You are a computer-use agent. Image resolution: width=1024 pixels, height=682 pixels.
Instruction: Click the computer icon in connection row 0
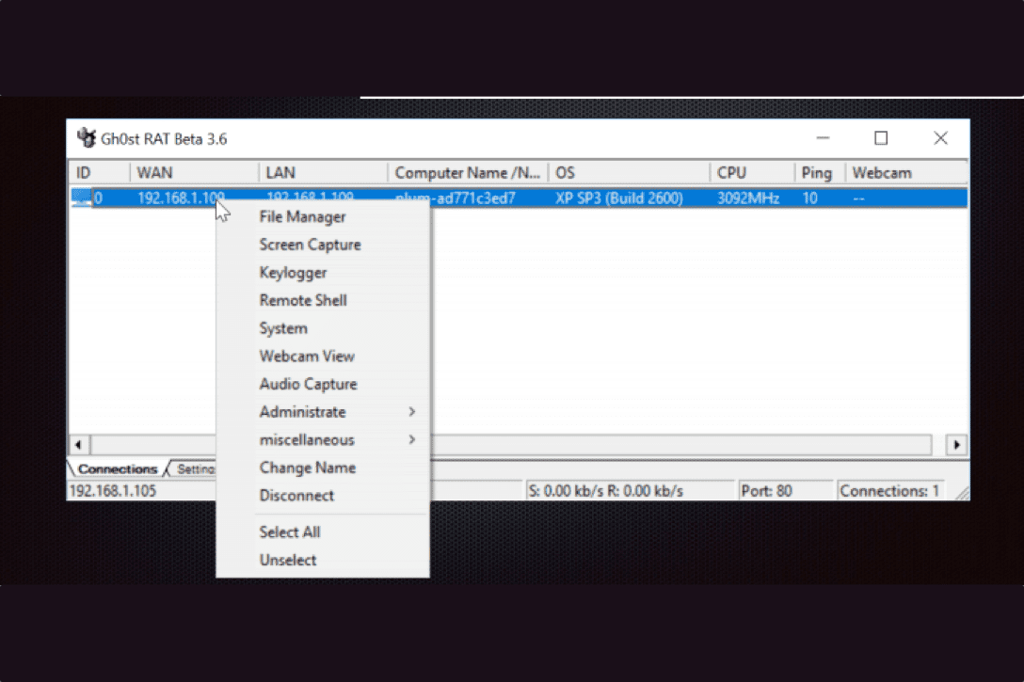(x=82, y=197)
